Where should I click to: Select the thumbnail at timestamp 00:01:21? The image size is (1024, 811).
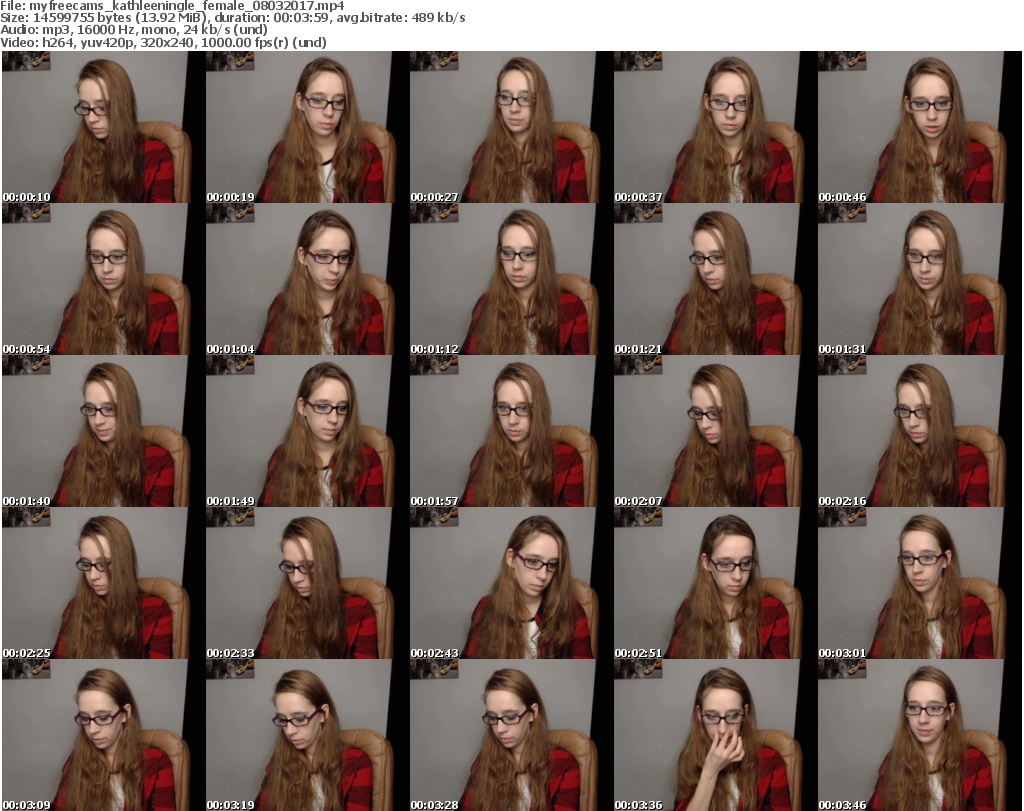pos(715,279)
